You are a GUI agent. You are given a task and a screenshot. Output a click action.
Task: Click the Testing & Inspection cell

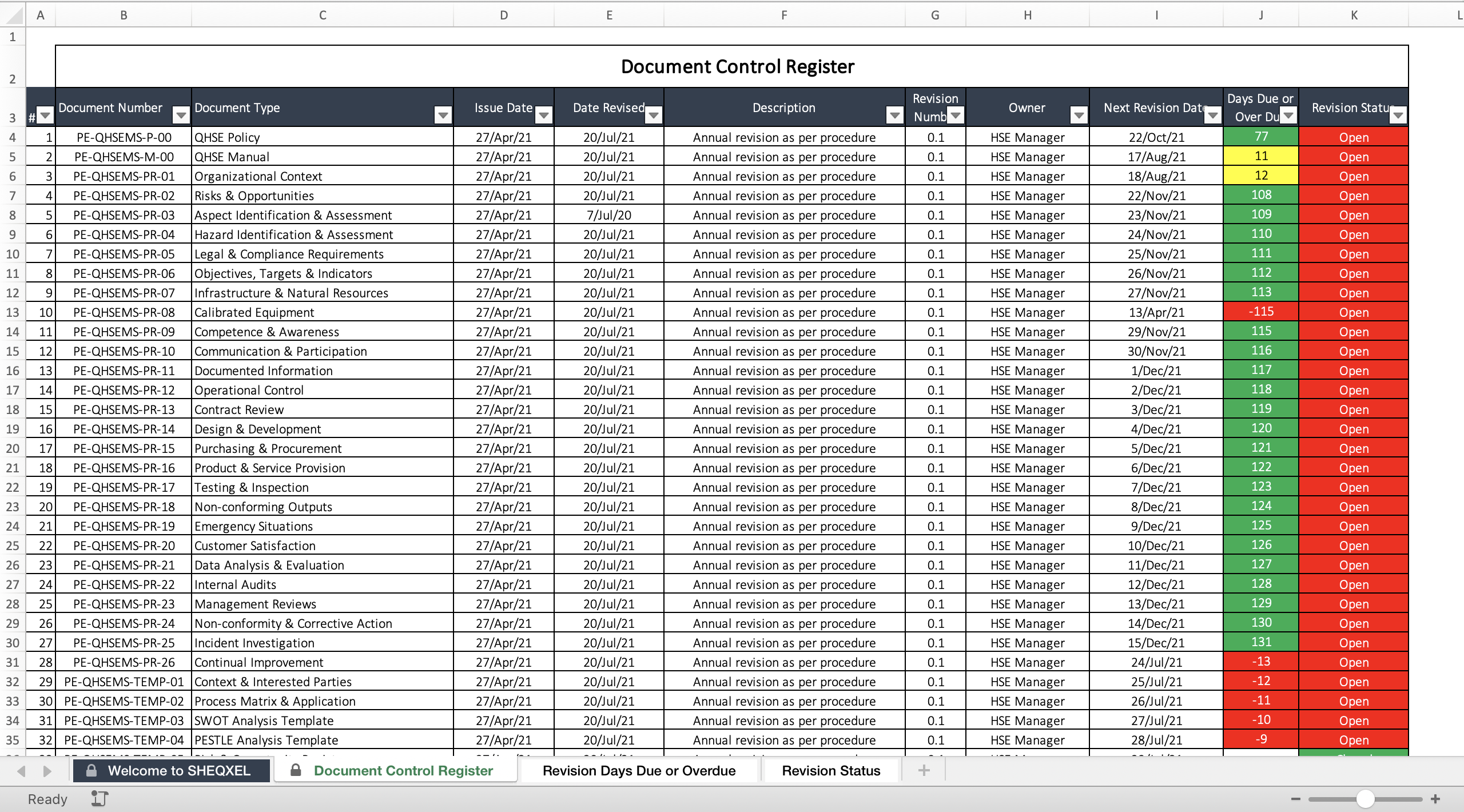pos(323,487)
